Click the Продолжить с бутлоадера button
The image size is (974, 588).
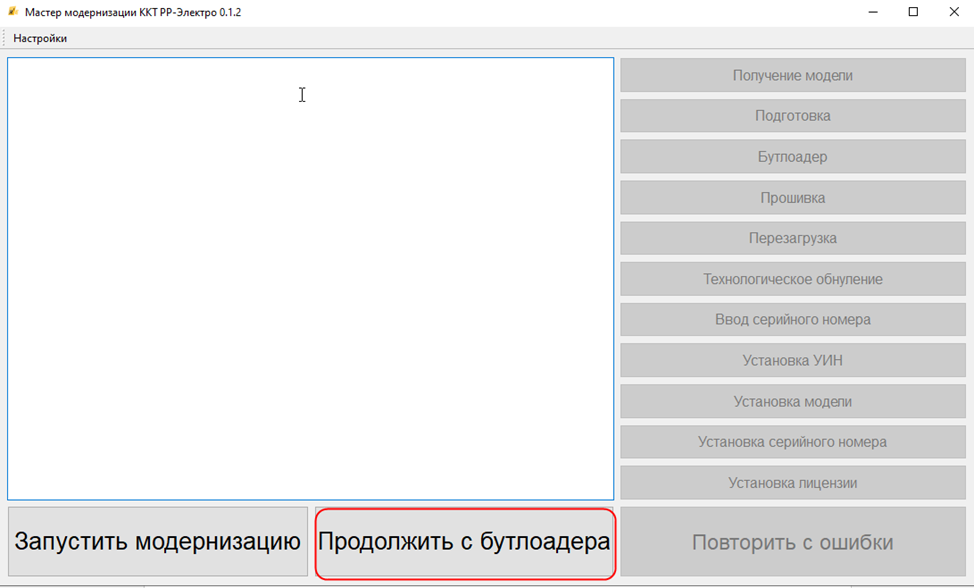464,542
